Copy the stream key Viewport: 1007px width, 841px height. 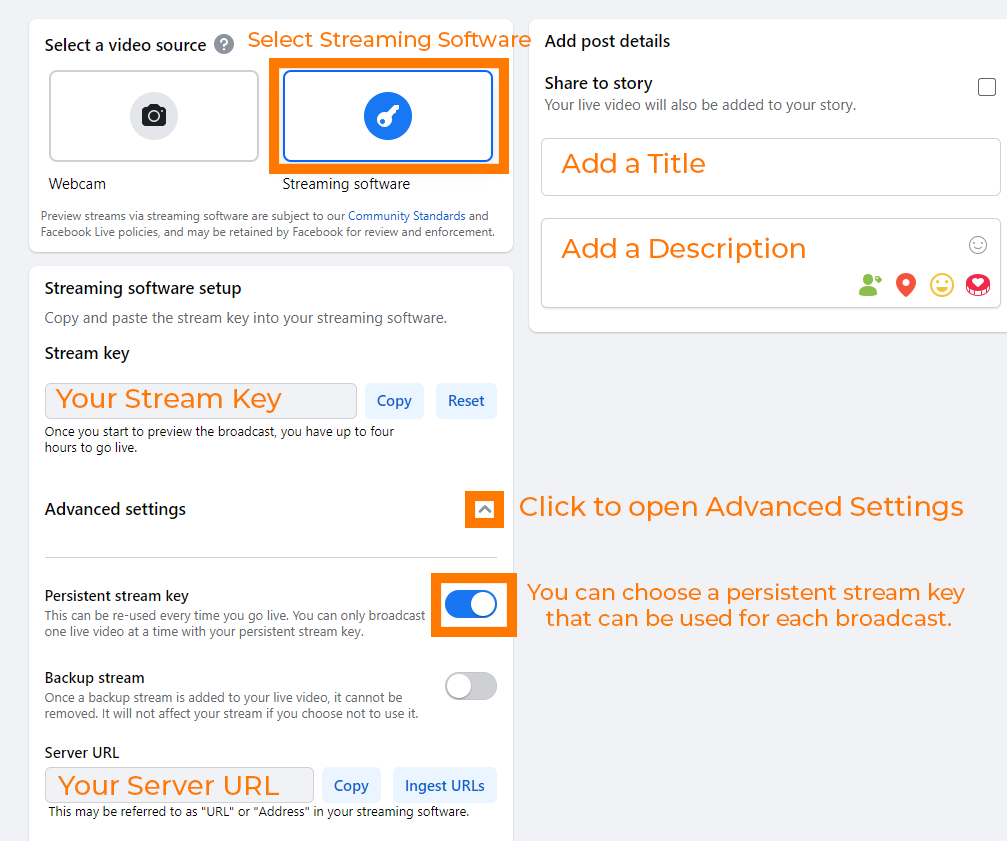tap(394, 401)
